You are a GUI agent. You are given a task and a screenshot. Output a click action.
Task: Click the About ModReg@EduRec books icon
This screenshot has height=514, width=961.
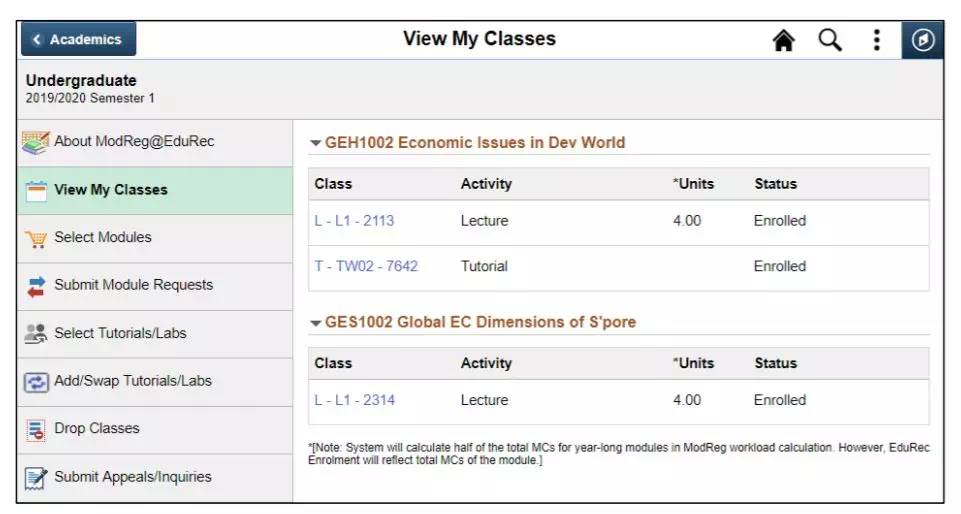click(x=36, y=142)
